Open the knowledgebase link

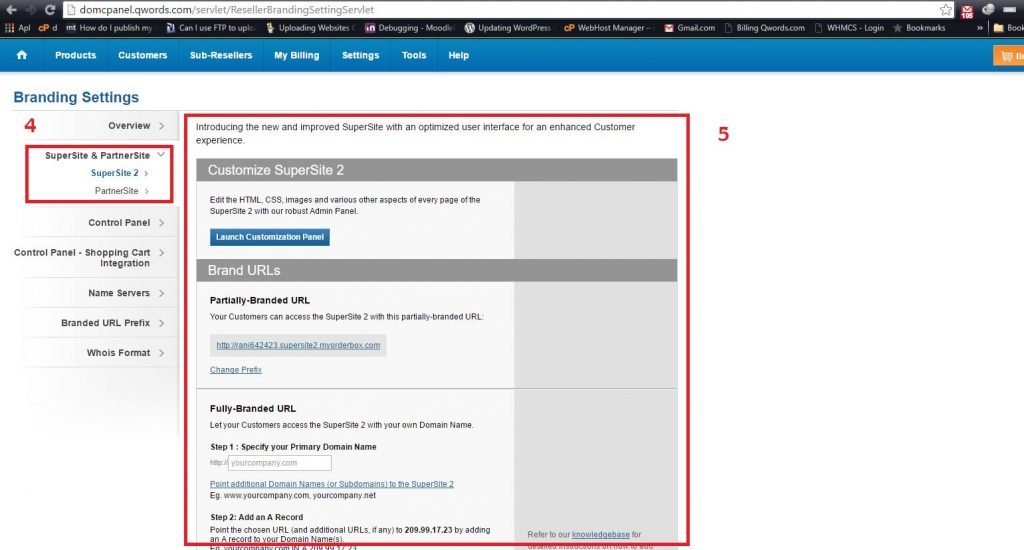[601, 534]
